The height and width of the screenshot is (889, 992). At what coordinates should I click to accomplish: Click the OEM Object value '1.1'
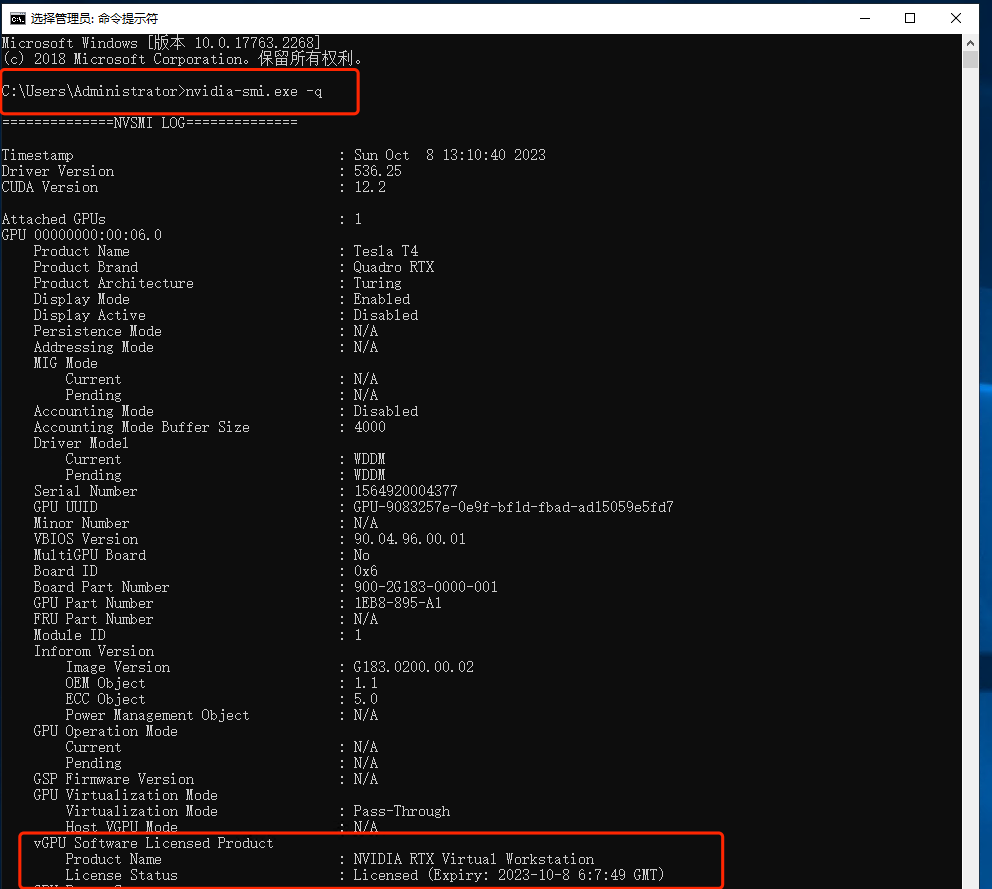tap(366, 683)
